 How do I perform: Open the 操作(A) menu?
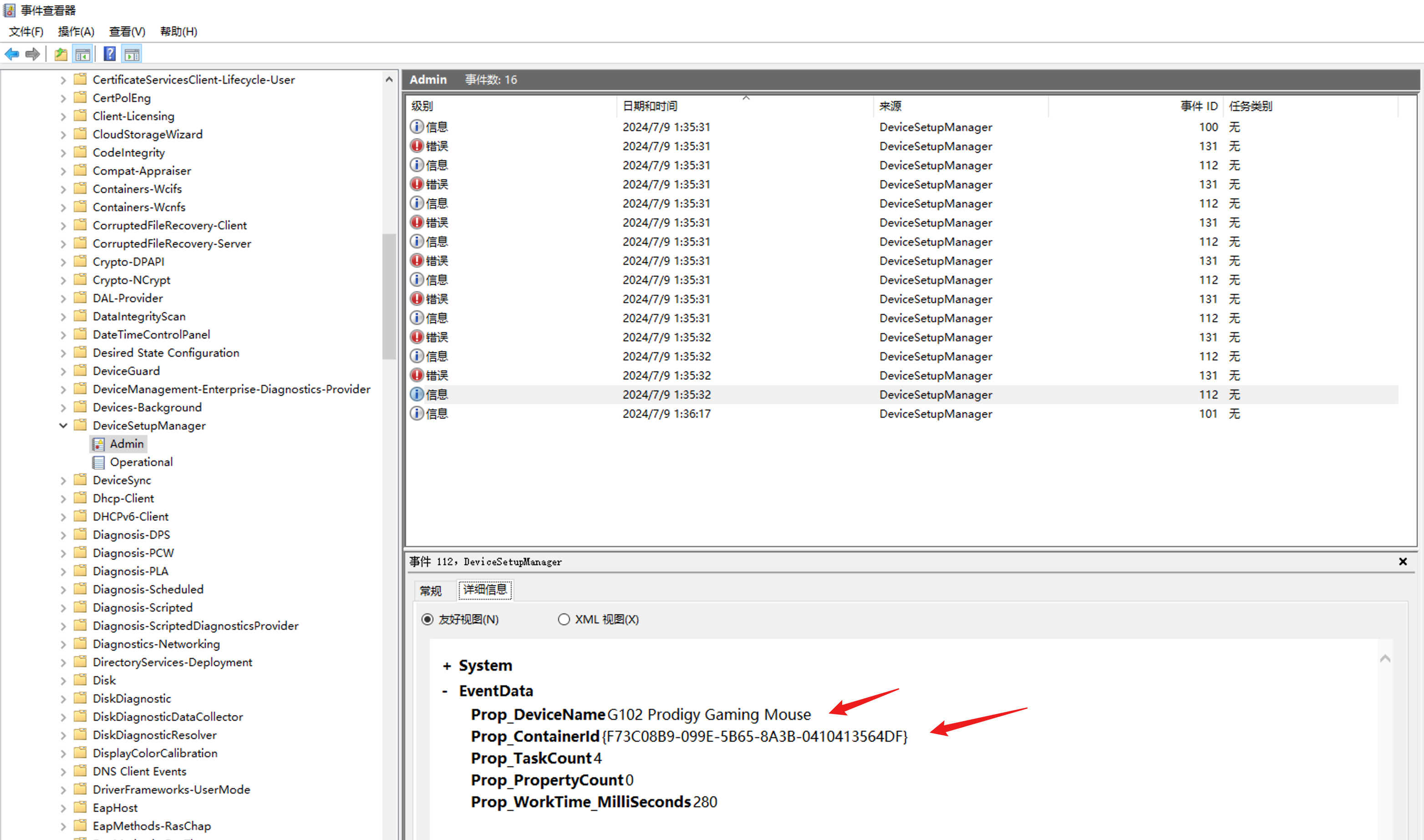point(76,32)
